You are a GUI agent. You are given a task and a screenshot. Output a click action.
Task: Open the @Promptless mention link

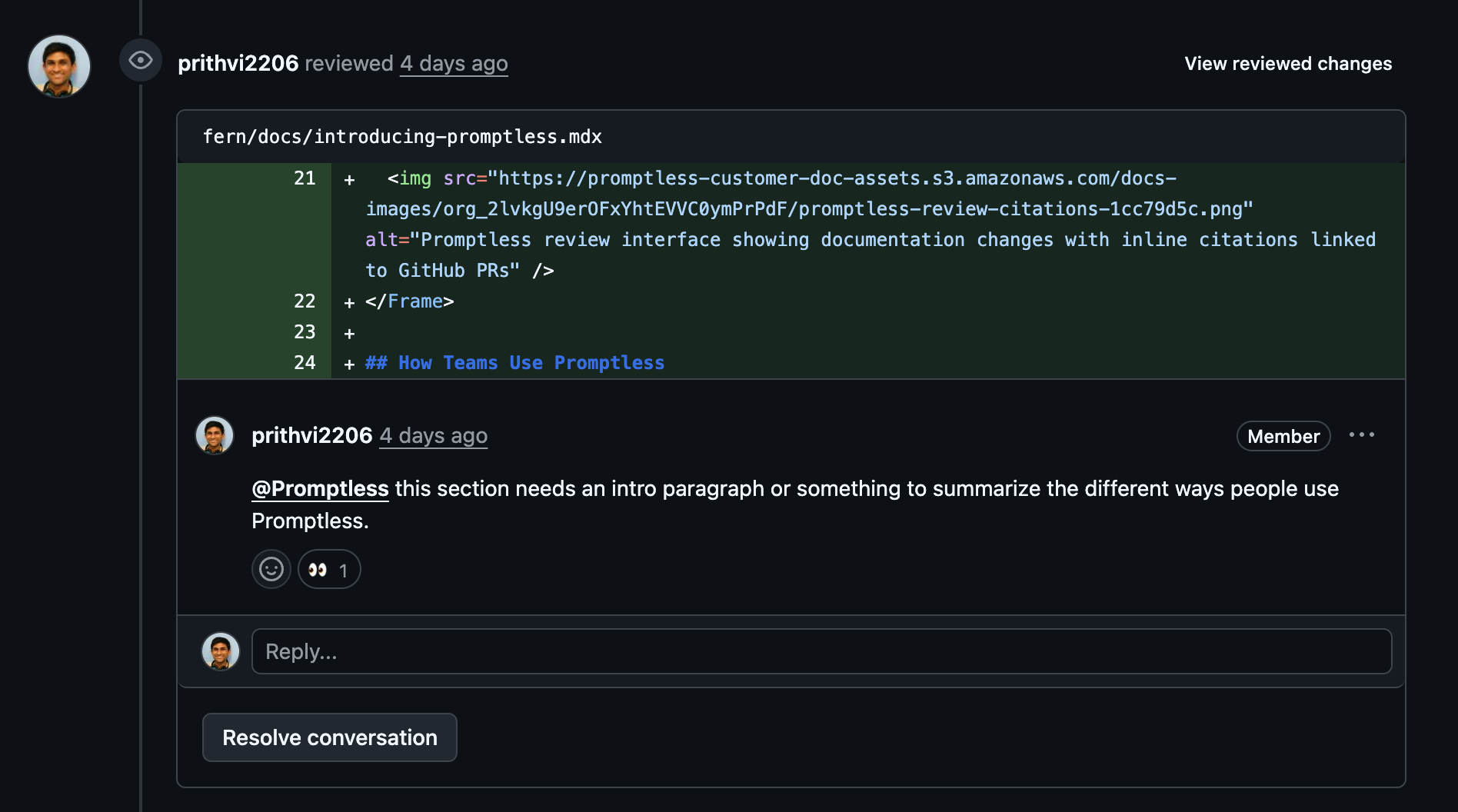[319, 488]
